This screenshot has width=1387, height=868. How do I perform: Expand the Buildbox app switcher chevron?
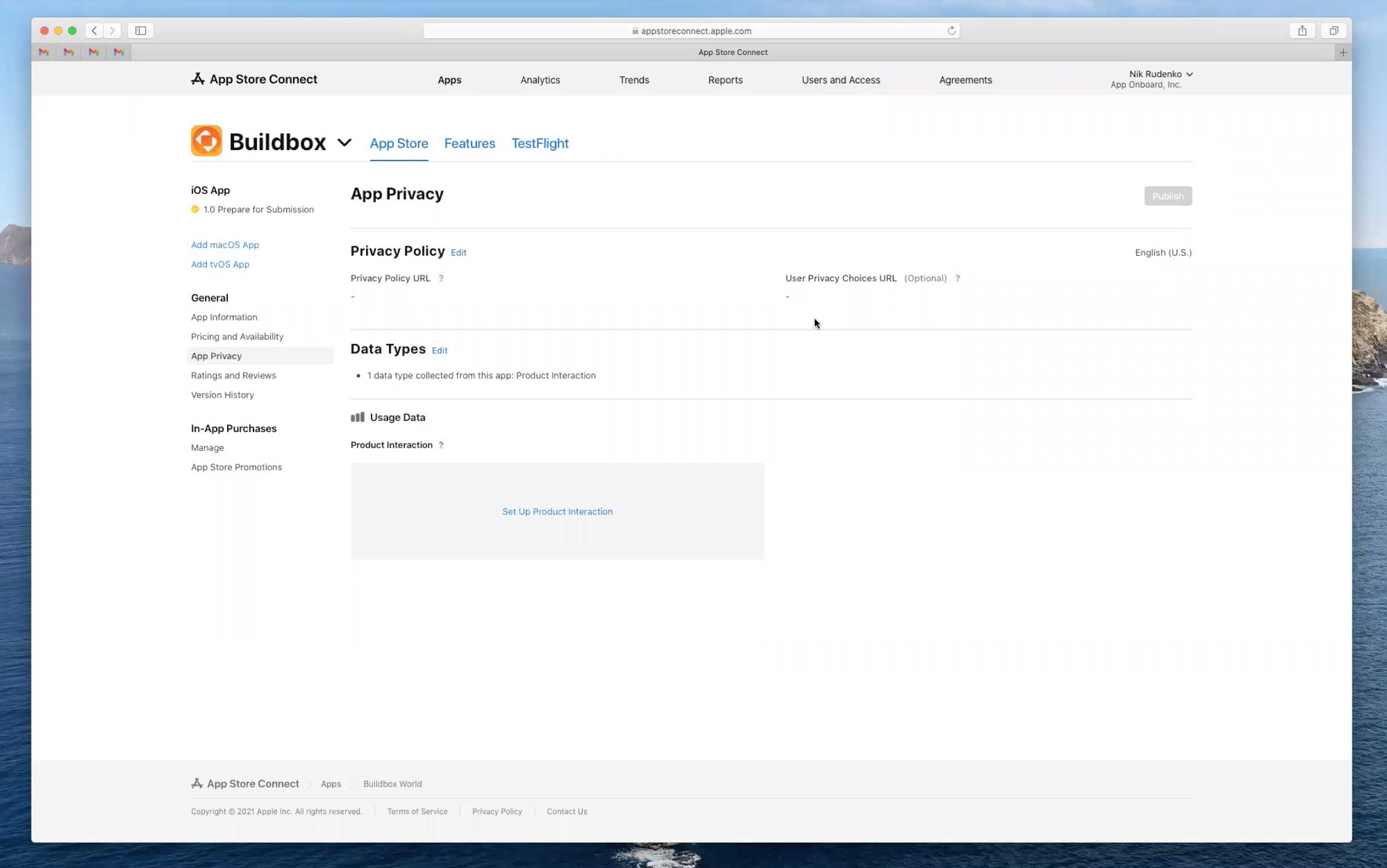(344, 143)
